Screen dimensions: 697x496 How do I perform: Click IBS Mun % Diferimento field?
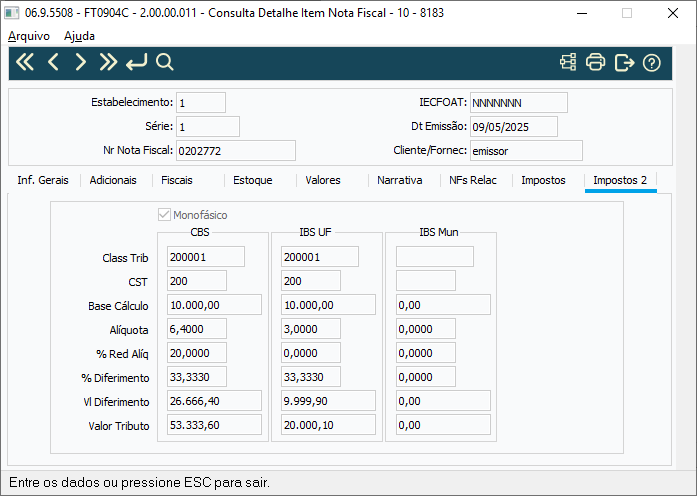426,377
